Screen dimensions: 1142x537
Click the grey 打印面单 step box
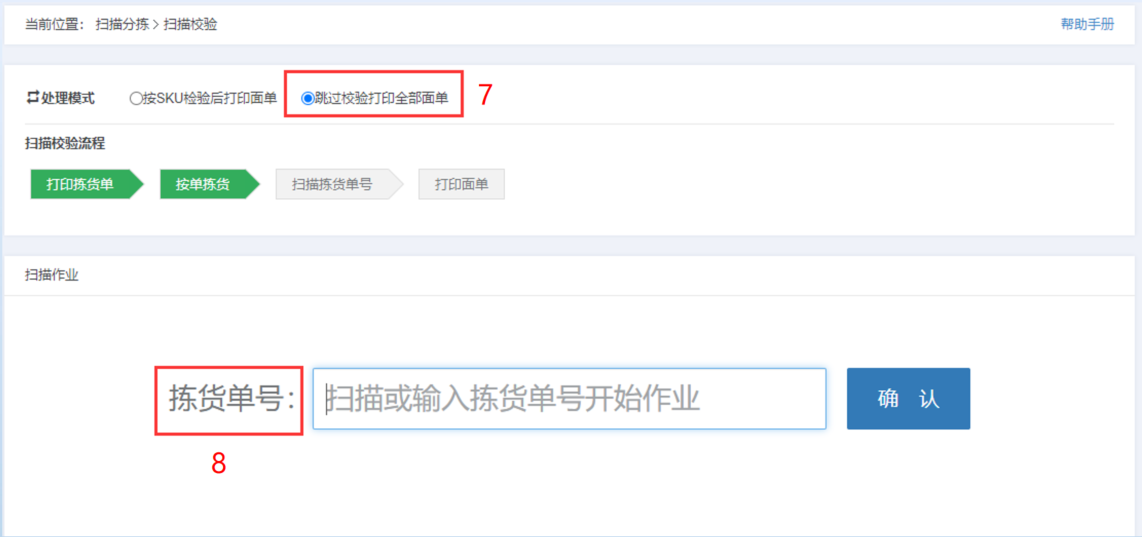pyautogui.click(x=461, y=184)
